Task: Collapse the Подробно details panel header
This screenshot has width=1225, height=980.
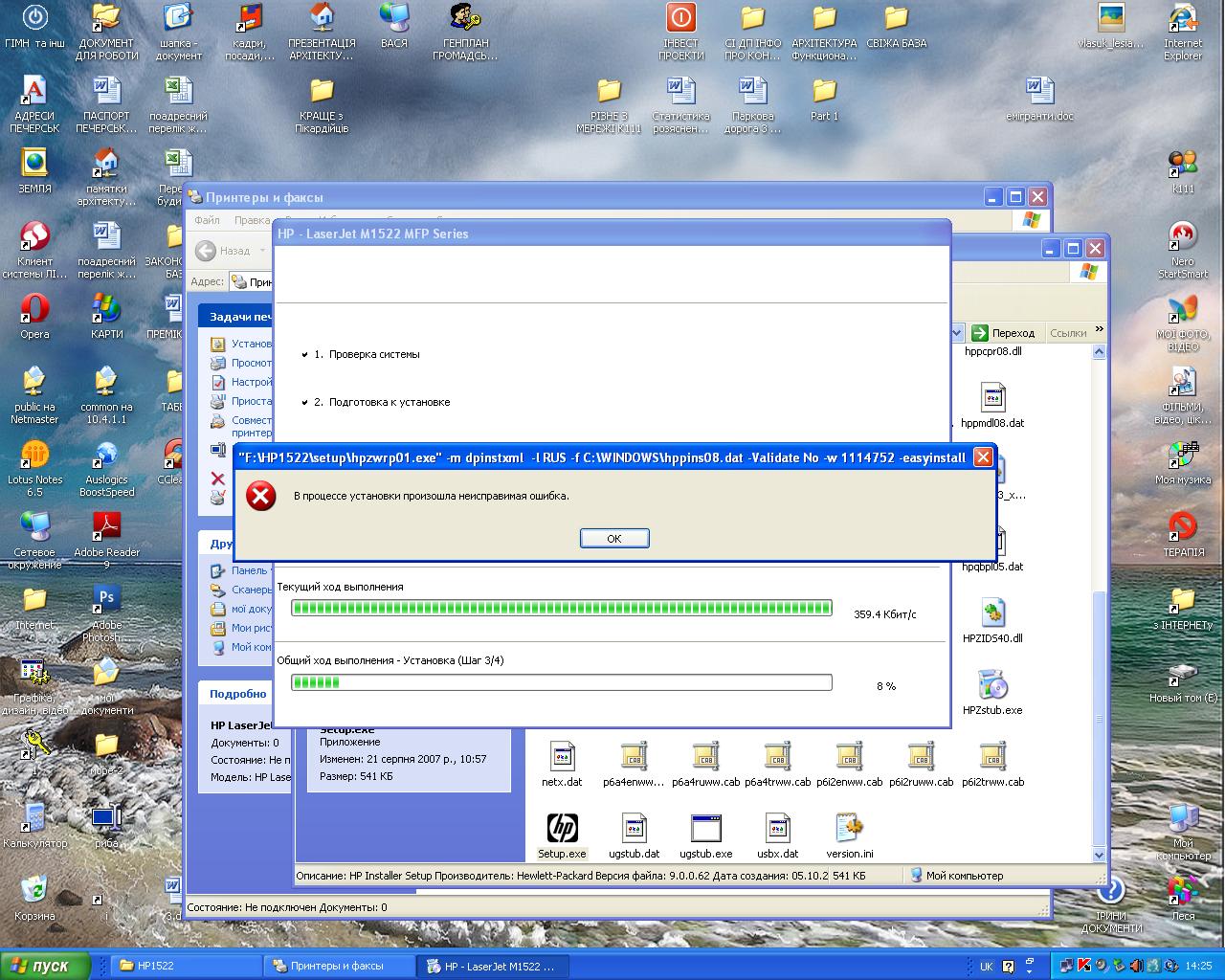Action: pos(238,694)
